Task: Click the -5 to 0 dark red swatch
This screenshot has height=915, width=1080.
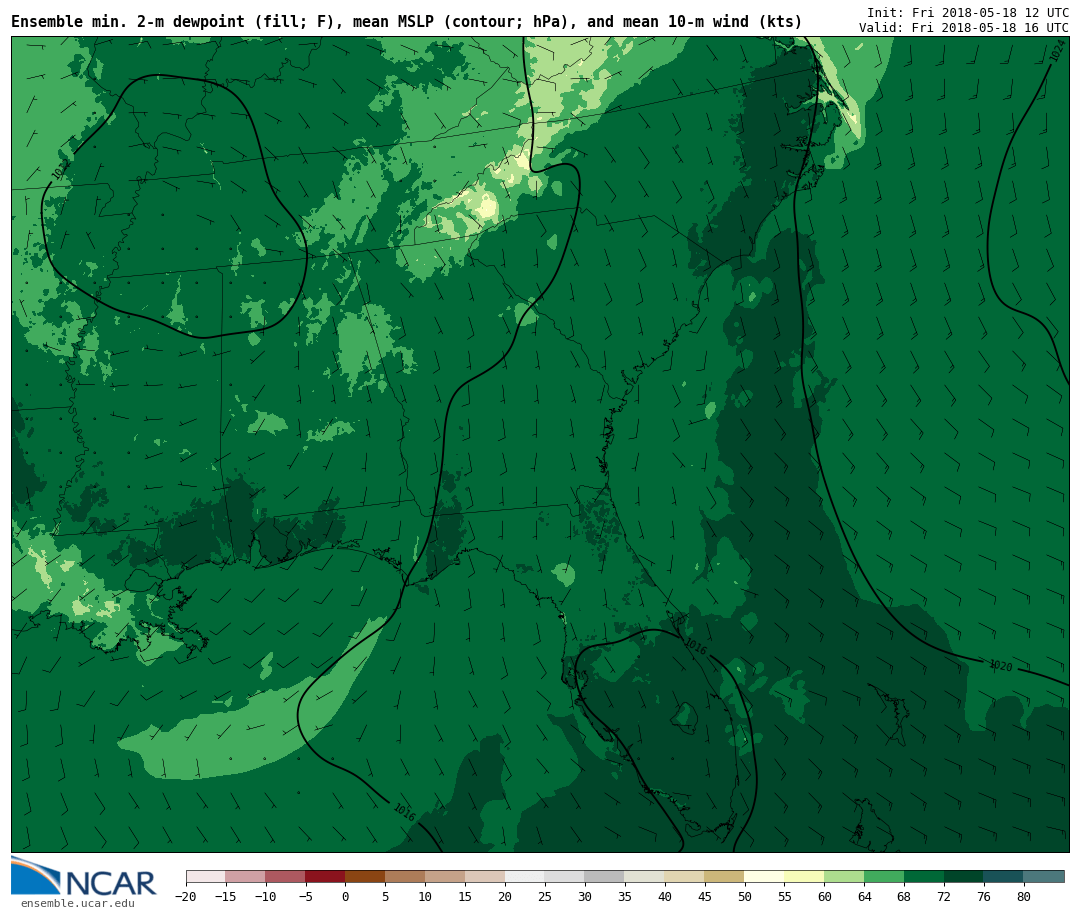Action: tap(325, 876)
